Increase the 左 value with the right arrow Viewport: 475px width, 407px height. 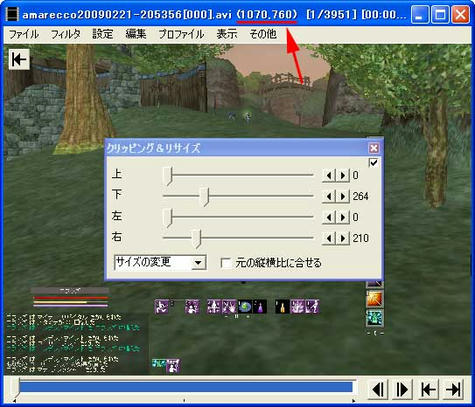tap(343, 217)
